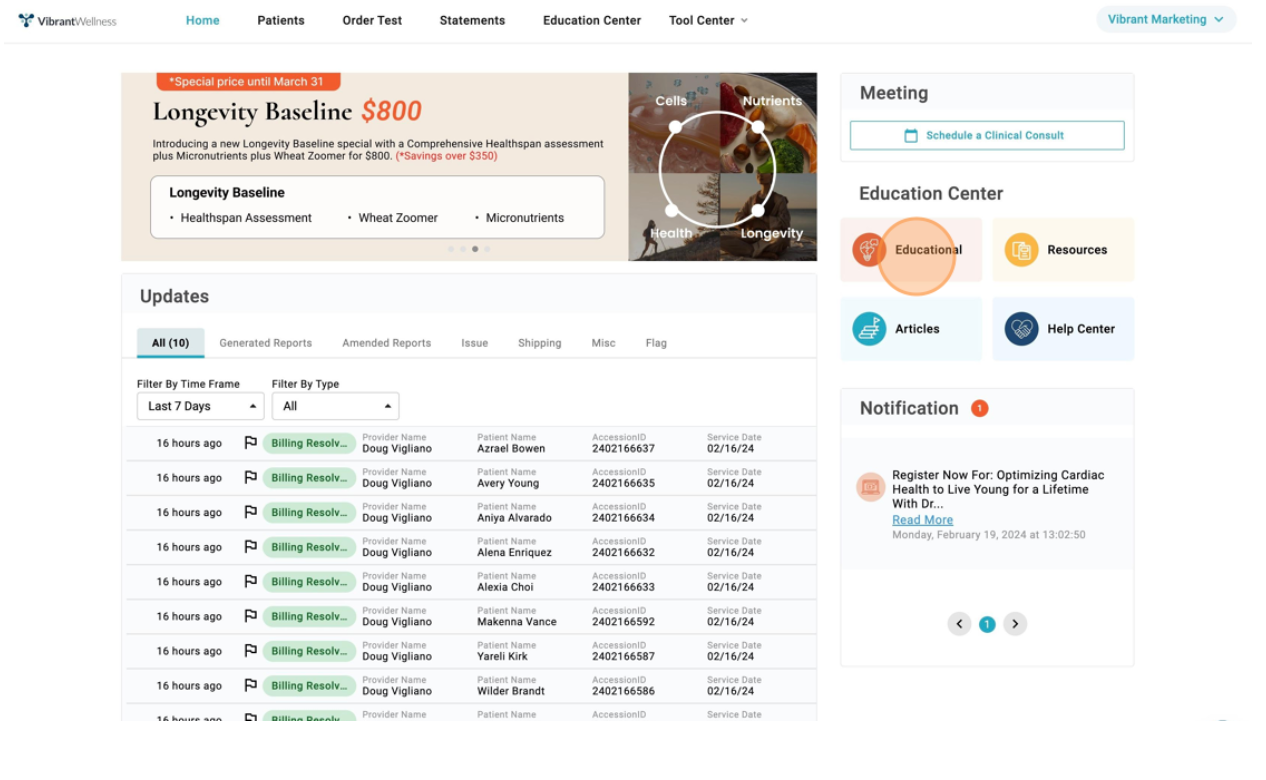Click the flag icon for Makenna Vance
Image resolution: width=1266 pixels, height=780 pixels.
[x=251, y=616]
